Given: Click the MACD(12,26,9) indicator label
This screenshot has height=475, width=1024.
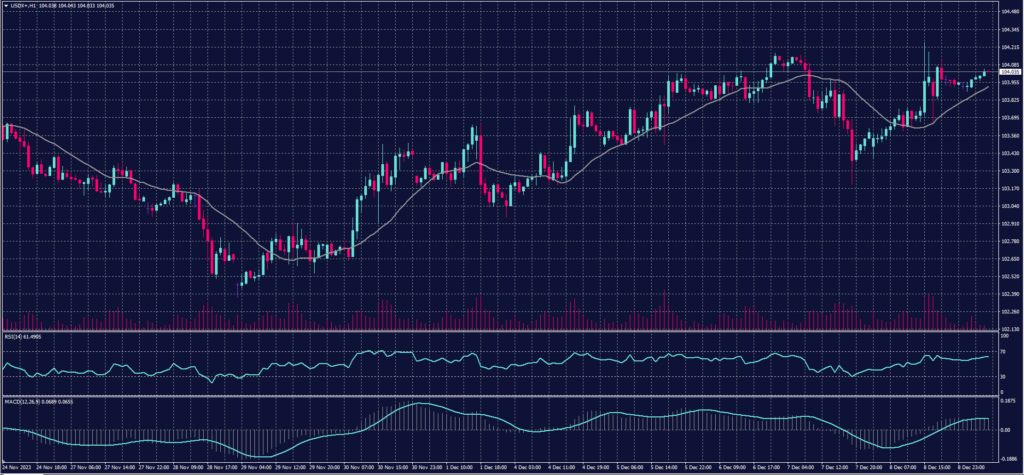Looking at the screenshot, I should (x=24, y=401).
